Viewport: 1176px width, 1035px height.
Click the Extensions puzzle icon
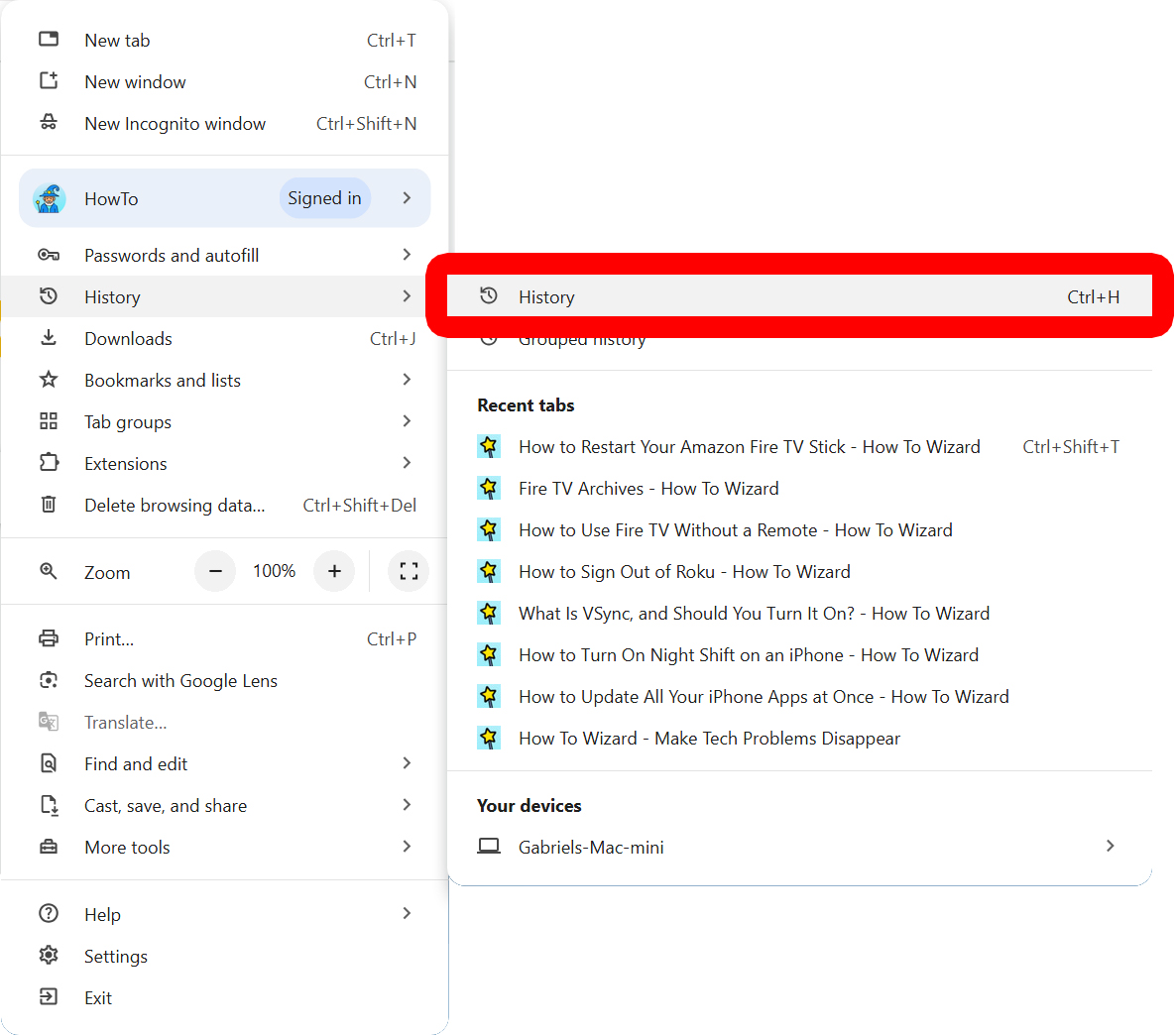pos(49,463)
